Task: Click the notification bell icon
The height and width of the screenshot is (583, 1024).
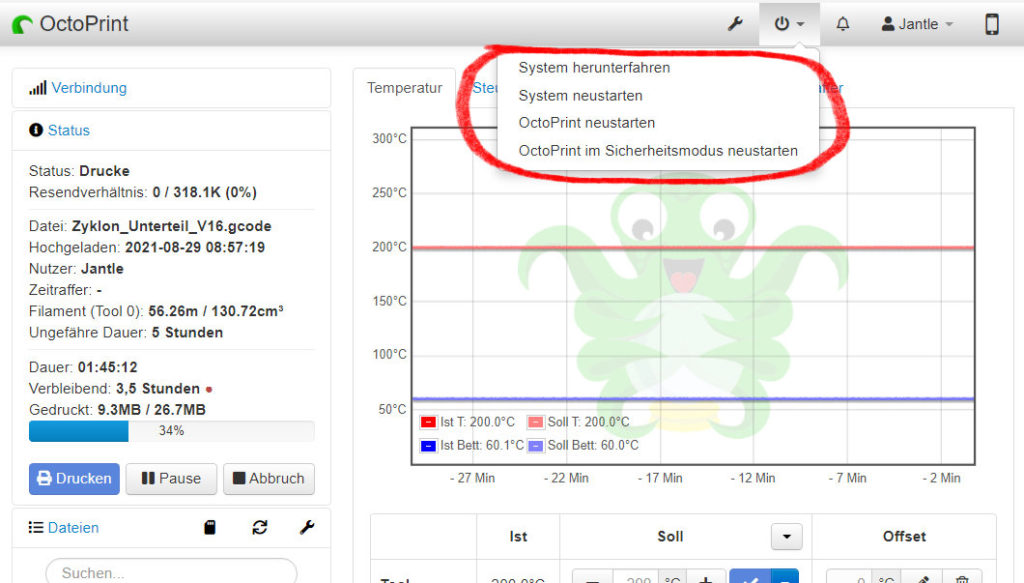Action: pyautogui.click(x=843, y=24)
